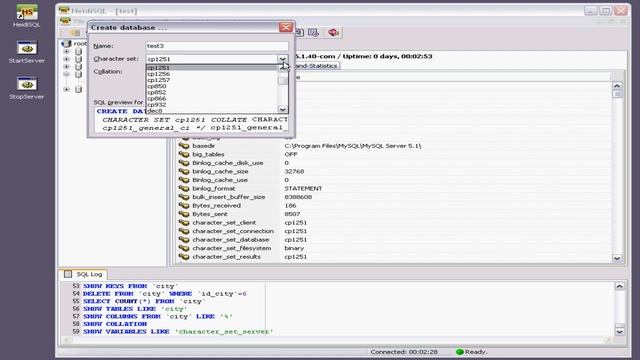640x360 pixels.
Task: Click the STATEMENT value cell
Action: coord(303,189)
